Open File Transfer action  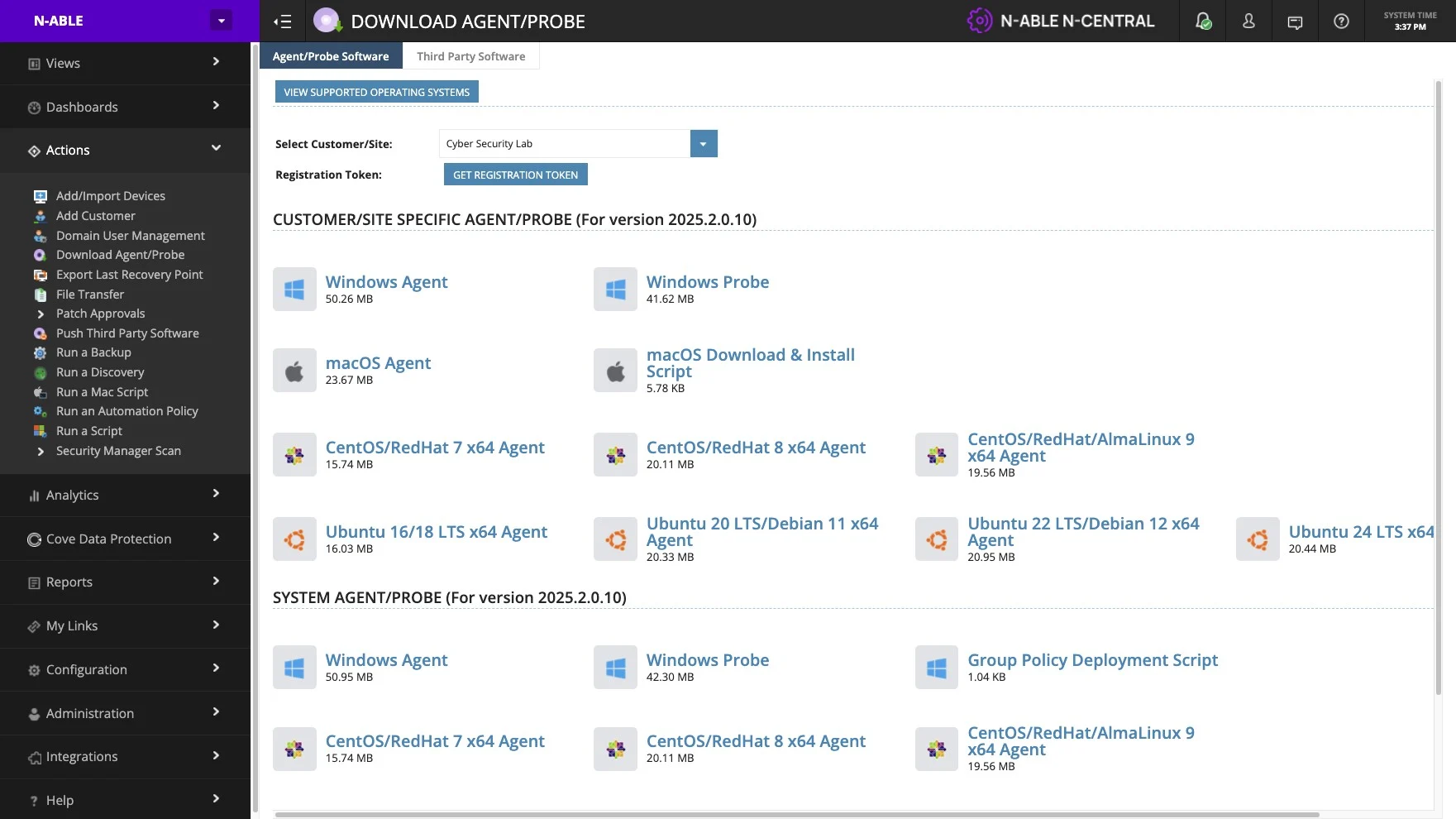tap(90, 295)
